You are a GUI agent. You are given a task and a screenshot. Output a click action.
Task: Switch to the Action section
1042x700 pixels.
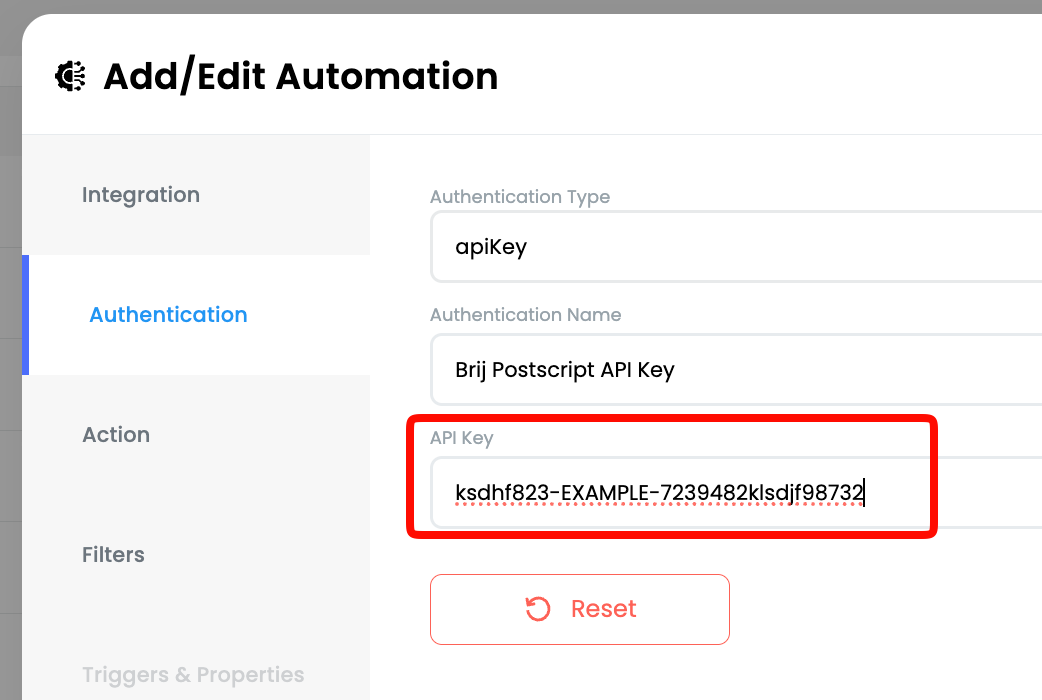coord(116,435)
